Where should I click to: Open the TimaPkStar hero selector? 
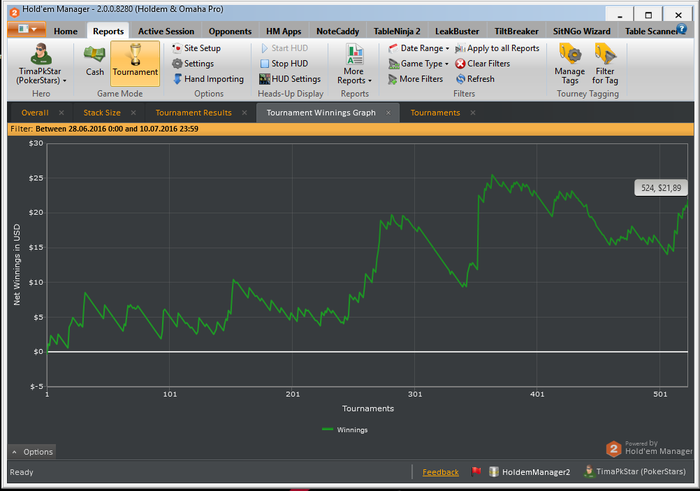(41, 63)
